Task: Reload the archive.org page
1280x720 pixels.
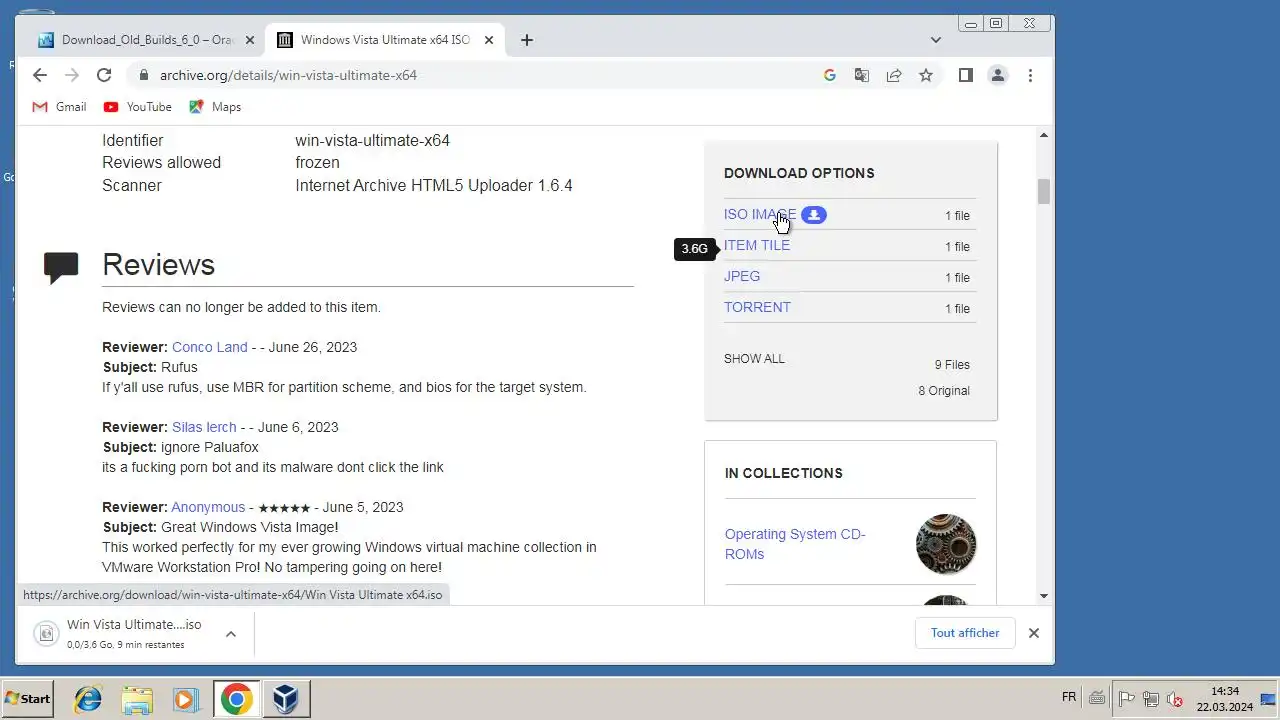Action: [x=103, y=75]
